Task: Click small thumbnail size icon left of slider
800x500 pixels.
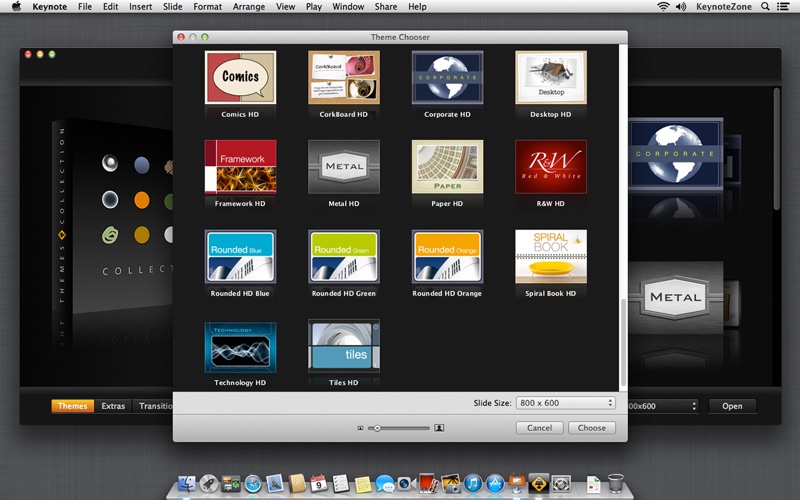Action: (x=360, y=428)
